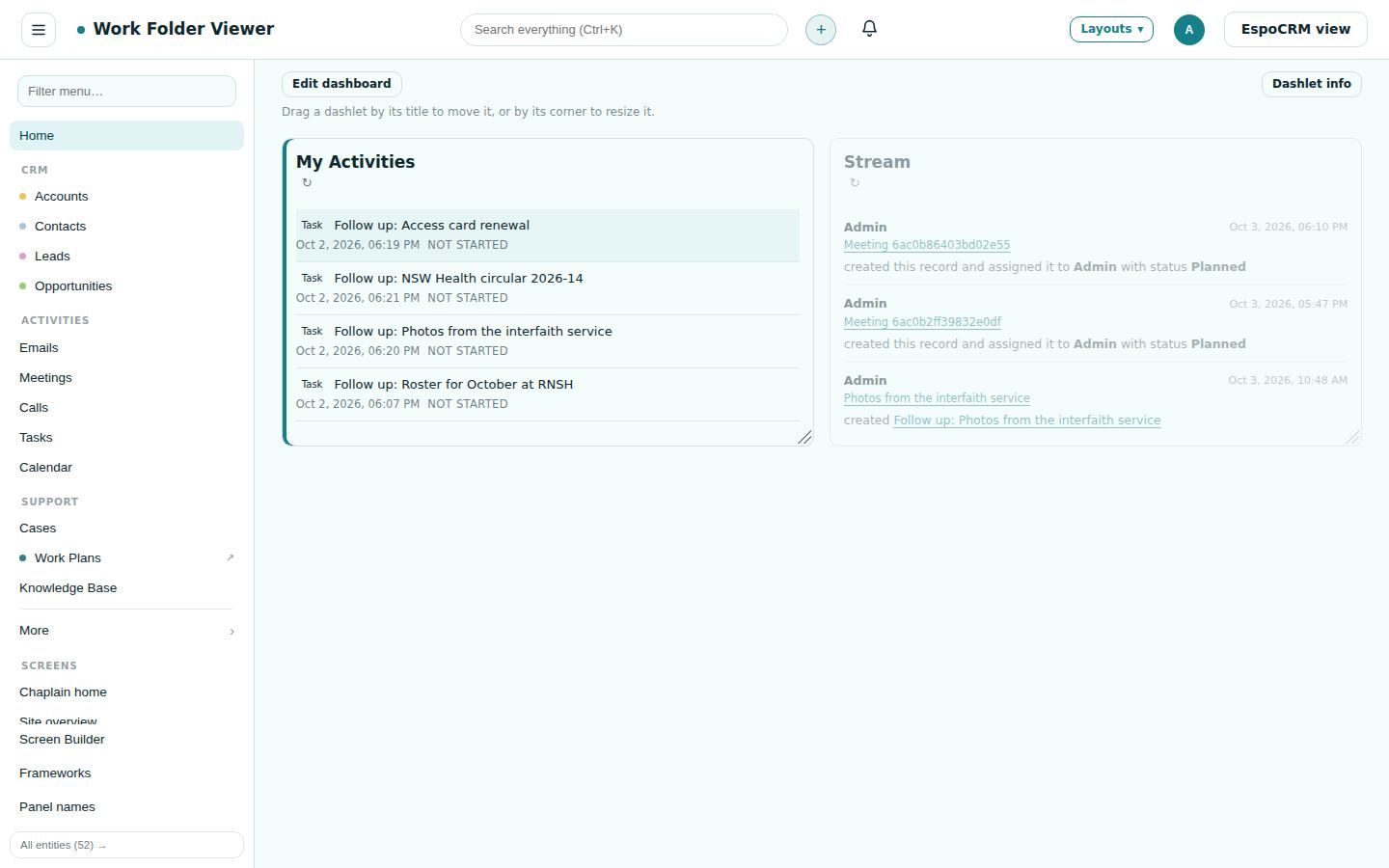Open Calls in the sidebar
This screenshot has height=868, width=1389.
tap(126, 407)
